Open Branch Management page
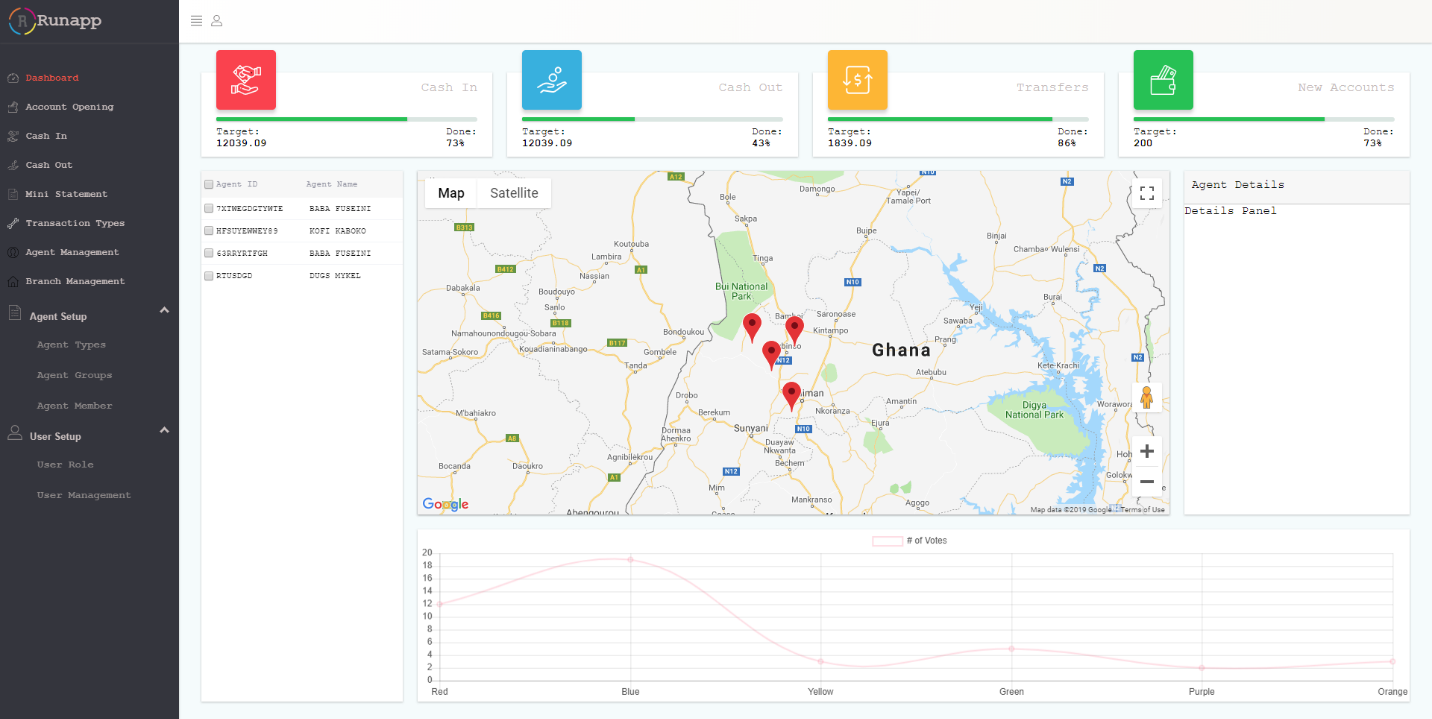Screen dimensions: 1432x719 point(75,281)
